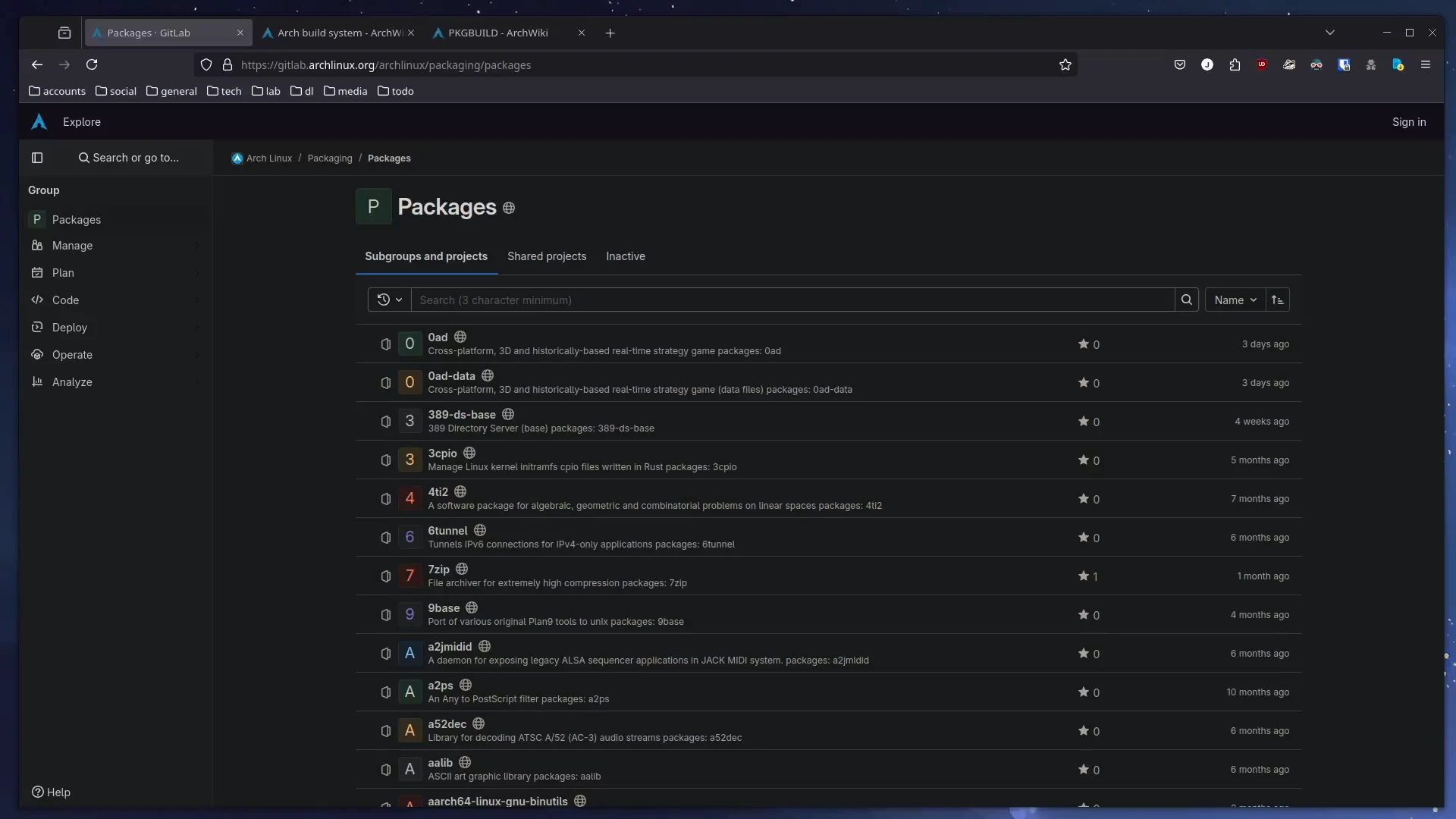Go back using the browser back arrow
Viewport: 1456px width, 819px height.
point(37,65)
